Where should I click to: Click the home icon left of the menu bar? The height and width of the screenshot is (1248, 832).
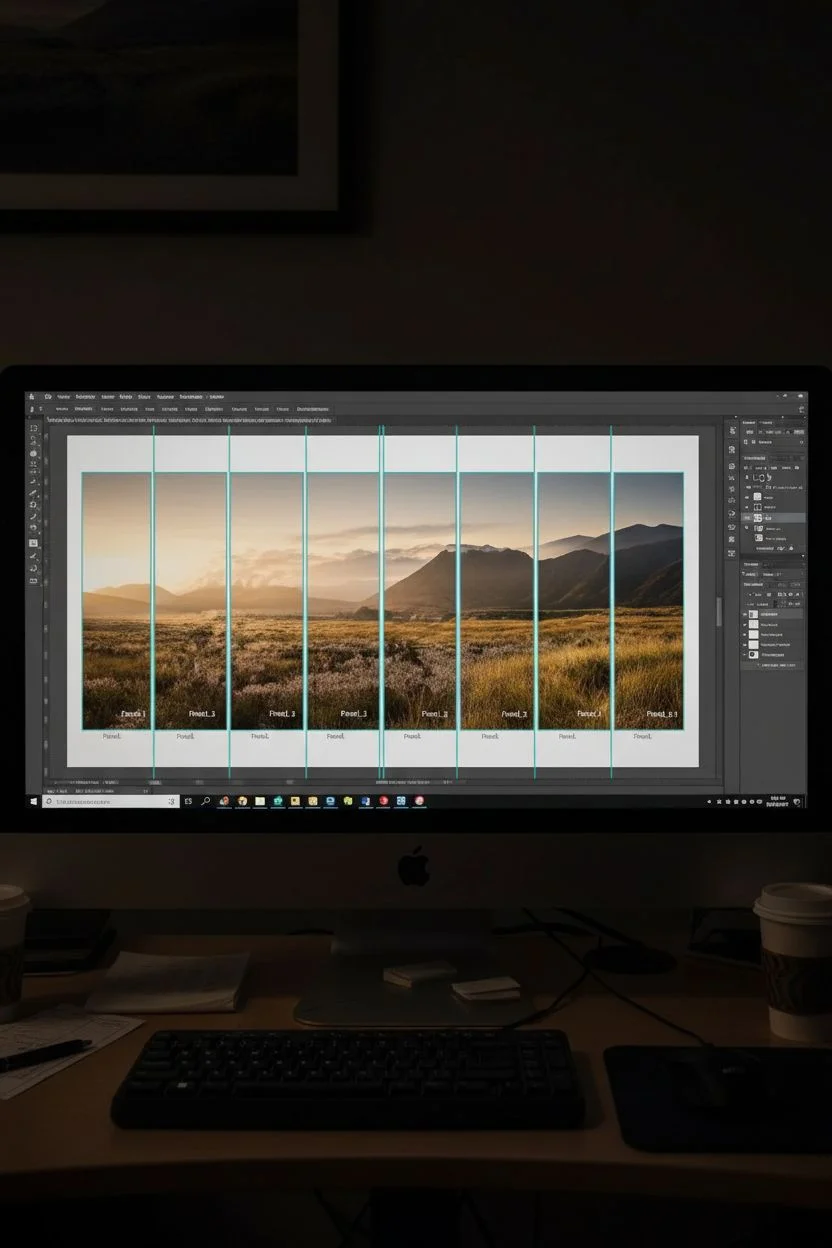pos(32,397)
